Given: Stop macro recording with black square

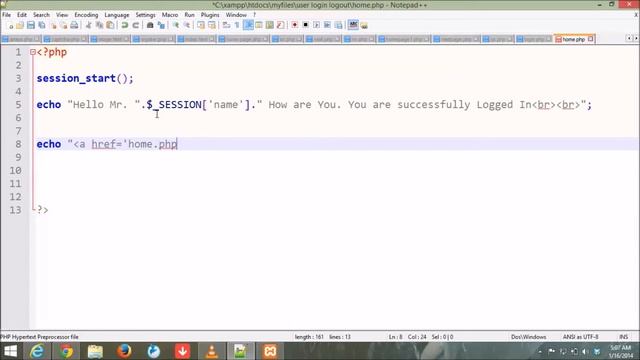Looking at the screenshot, I should click(x=305, y=25).
